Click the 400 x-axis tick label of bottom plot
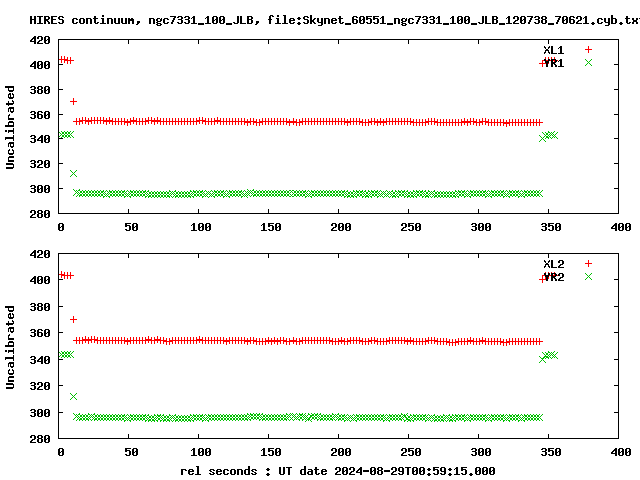This screenshot has width=640, height=480. pos(621,452)
